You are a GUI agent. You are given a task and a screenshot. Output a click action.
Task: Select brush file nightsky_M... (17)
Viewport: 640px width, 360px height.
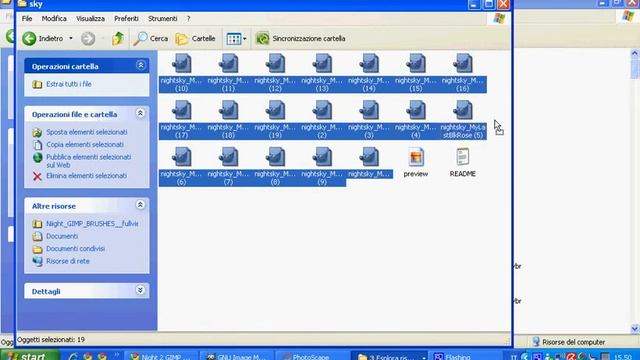(x=181, y=120)
